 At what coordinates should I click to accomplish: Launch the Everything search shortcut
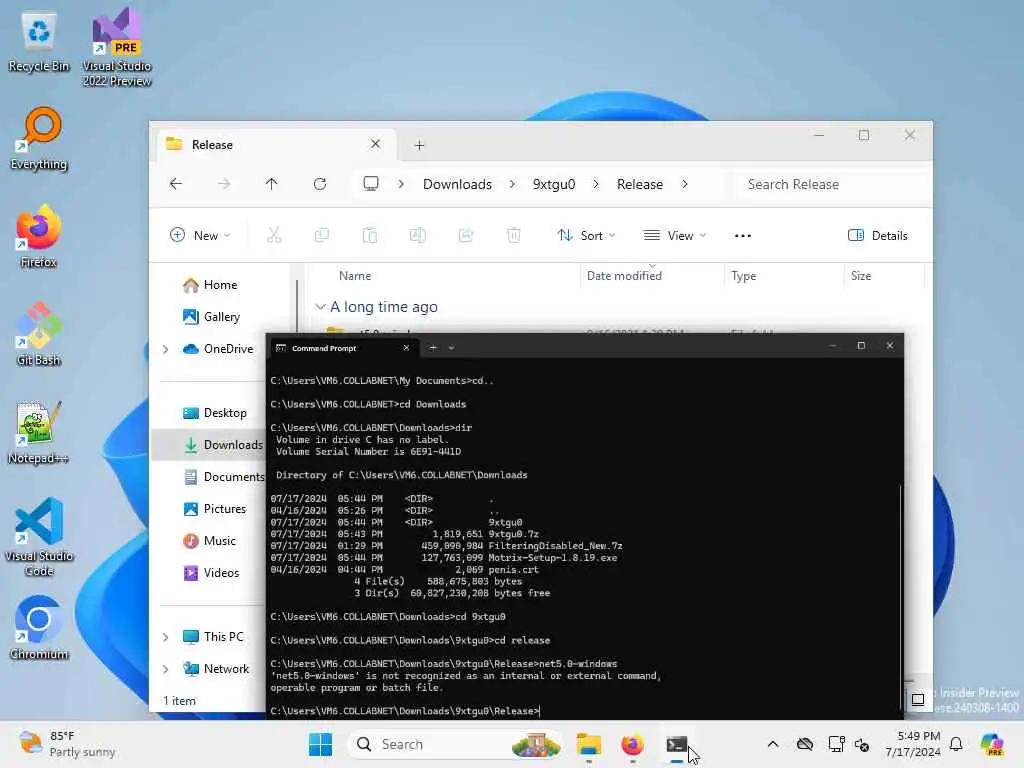tap(39, 138)
